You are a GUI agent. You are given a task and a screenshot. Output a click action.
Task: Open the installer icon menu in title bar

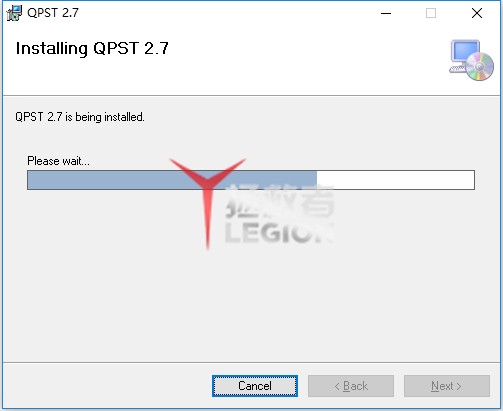pyautogui.click(x=14, y=13)
